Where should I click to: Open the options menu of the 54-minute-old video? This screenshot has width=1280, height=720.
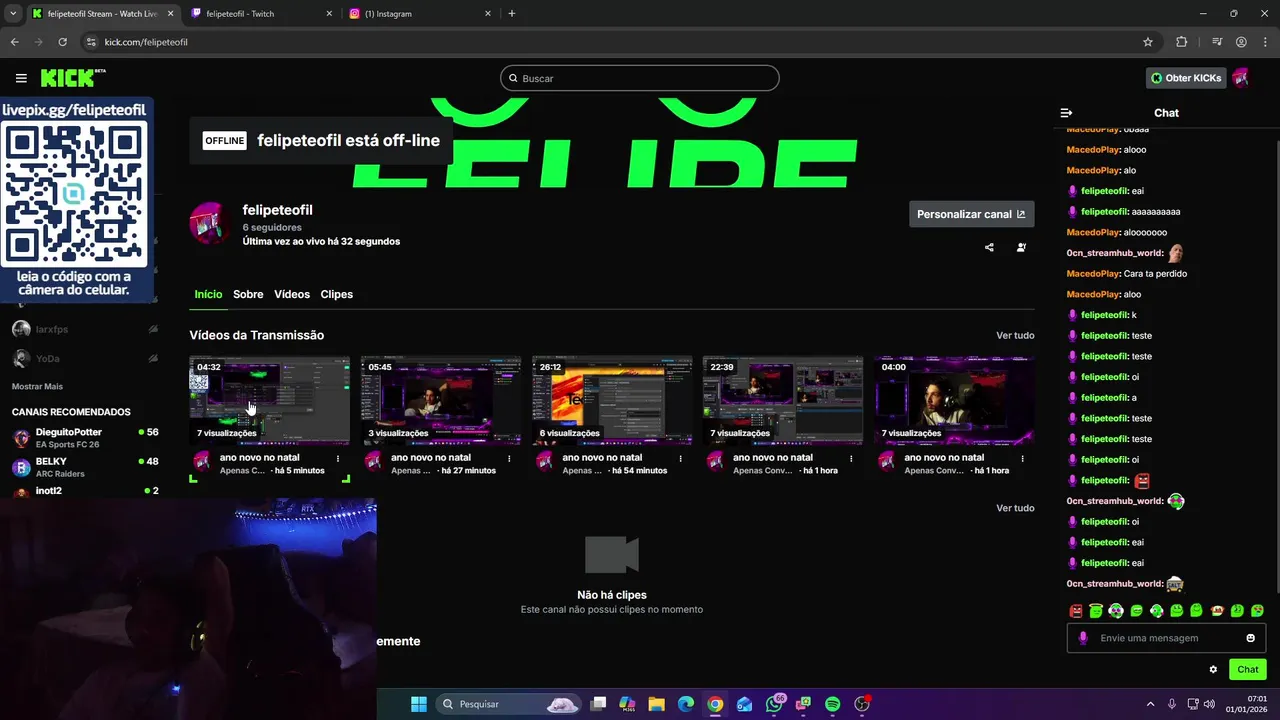coord(680,458)
